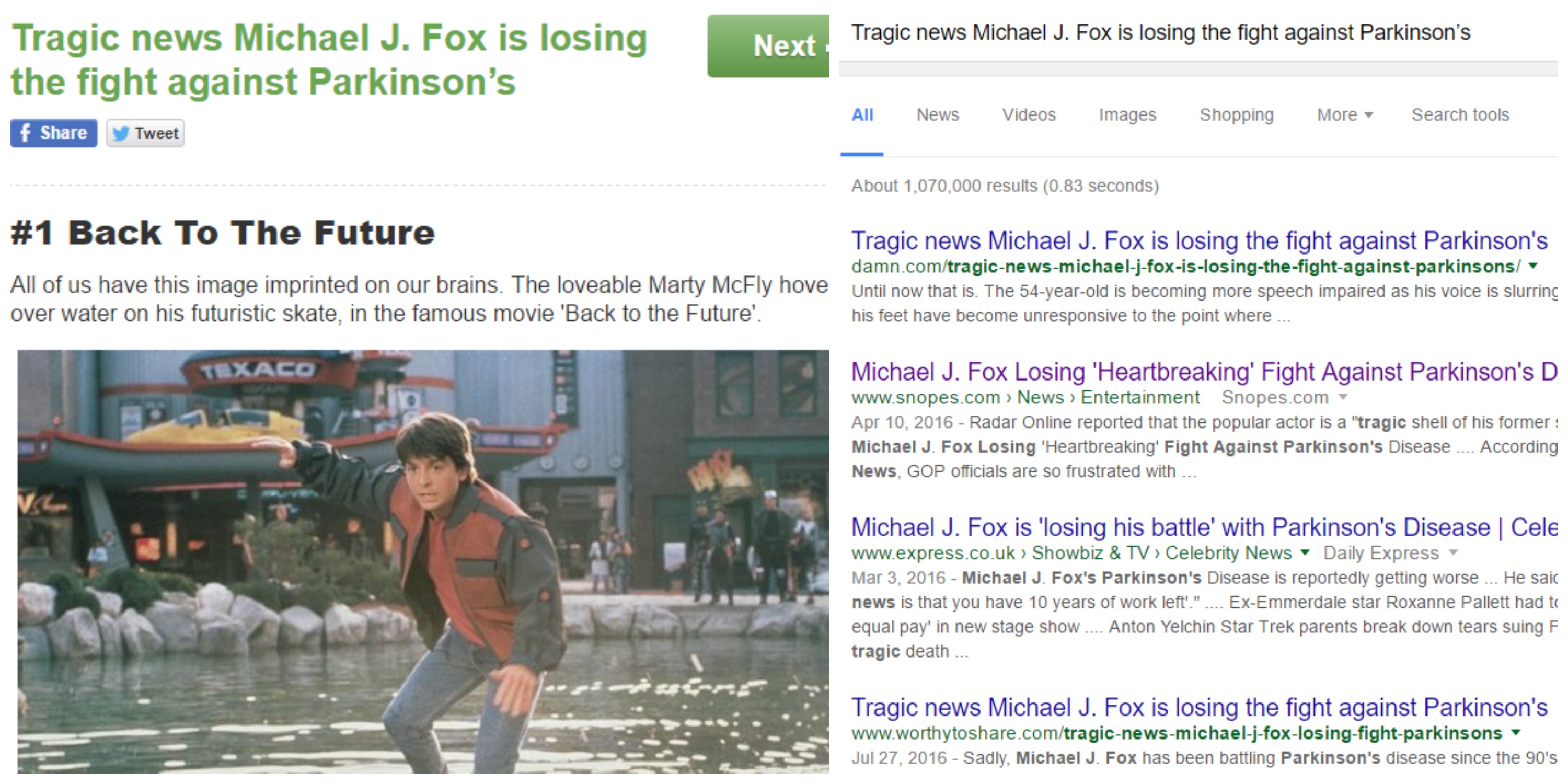The height and width of the screenshot is (784, 1568).
Task: Open the Shopping tab
Action: [1236, 114]
